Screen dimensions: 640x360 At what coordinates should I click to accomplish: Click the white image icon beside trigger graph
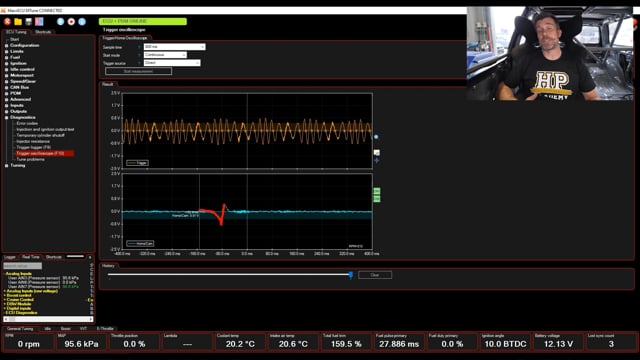377,153
